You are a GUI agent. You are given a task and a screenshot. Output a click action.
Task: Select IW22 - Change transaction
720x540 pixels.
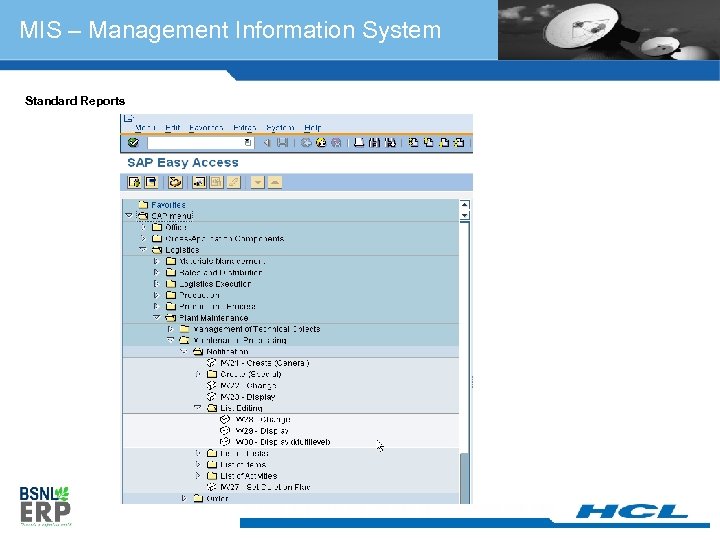[248, 385]
